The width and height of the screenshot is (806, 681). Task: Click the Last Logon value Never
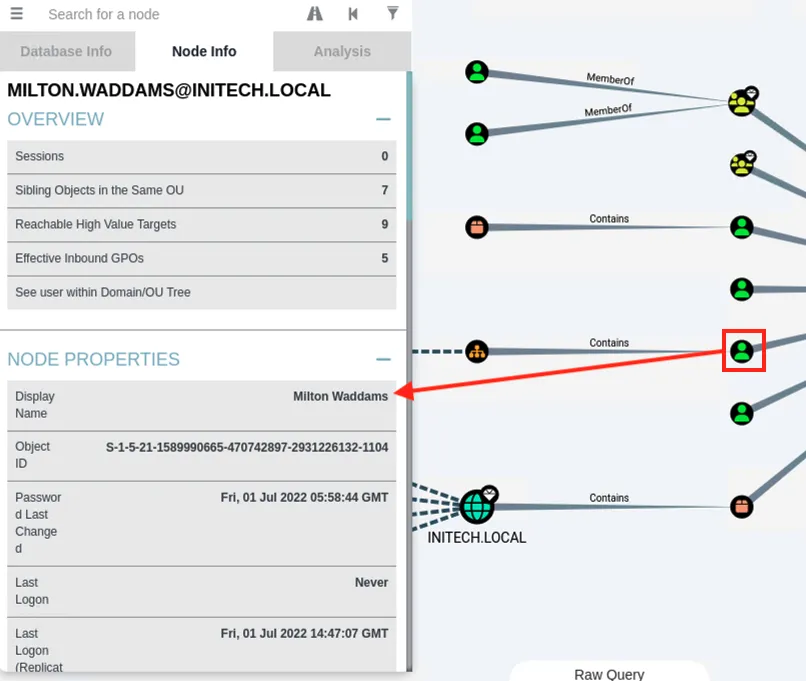point(371,582)
